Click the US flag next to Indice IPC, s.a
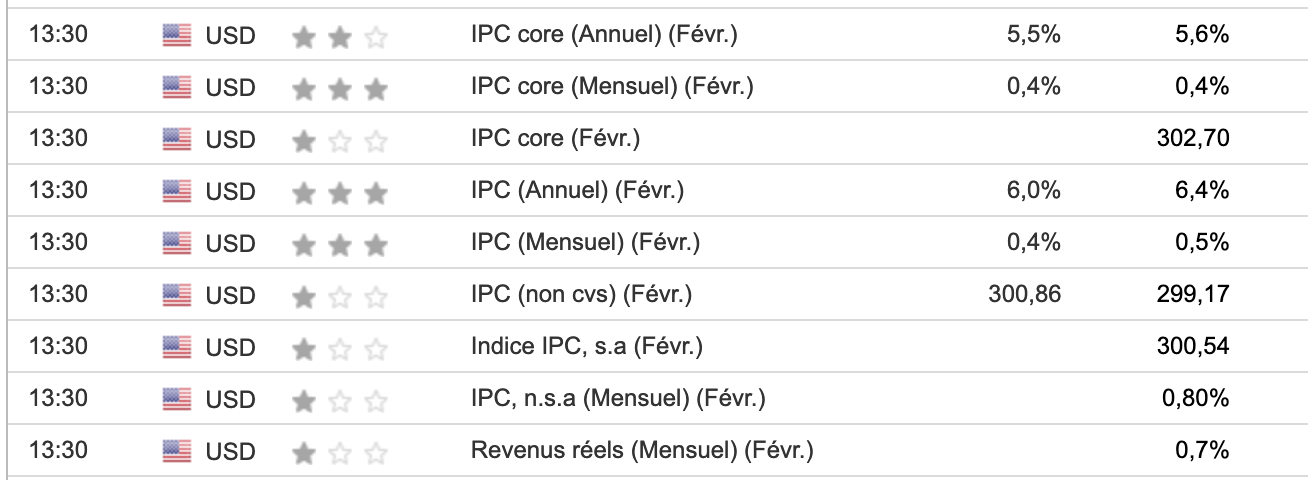This screenshot has width=1308, height=480. click(x=176, y=347)
